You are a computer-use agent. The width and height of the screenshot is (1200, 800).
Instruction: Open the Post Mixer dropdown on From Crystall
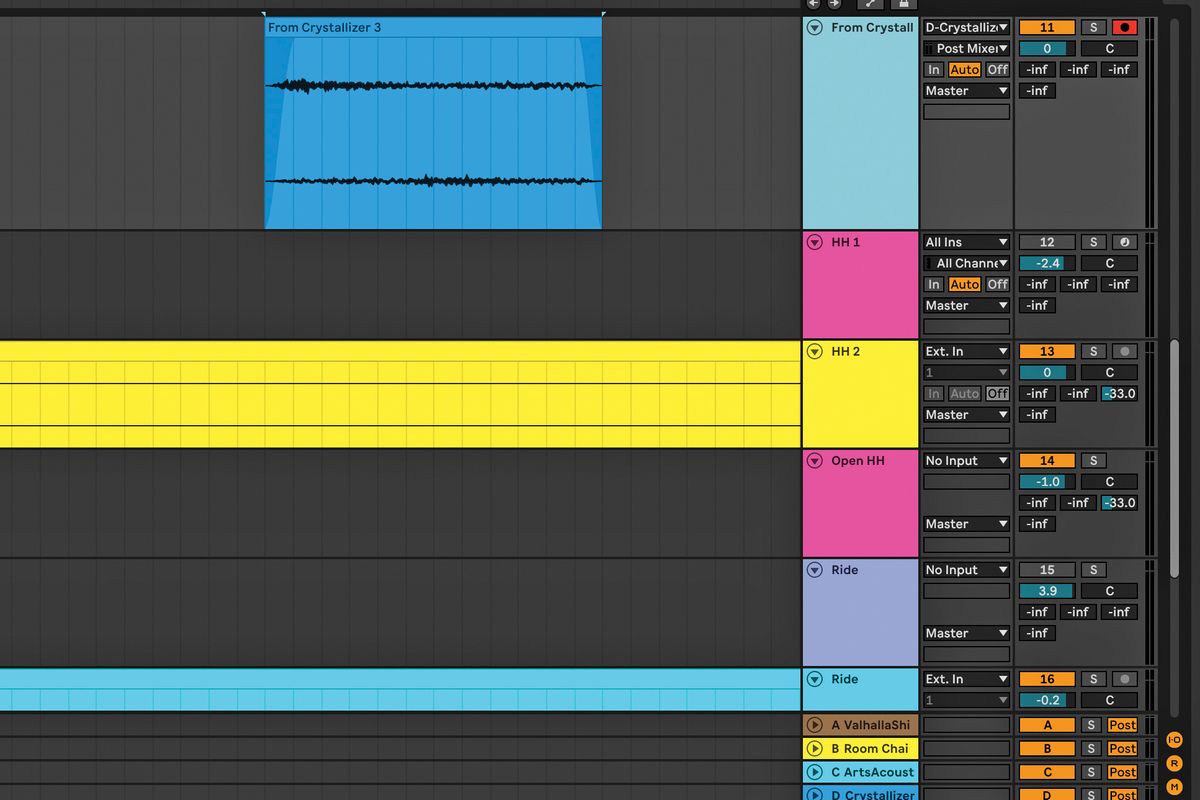point(965,48)
